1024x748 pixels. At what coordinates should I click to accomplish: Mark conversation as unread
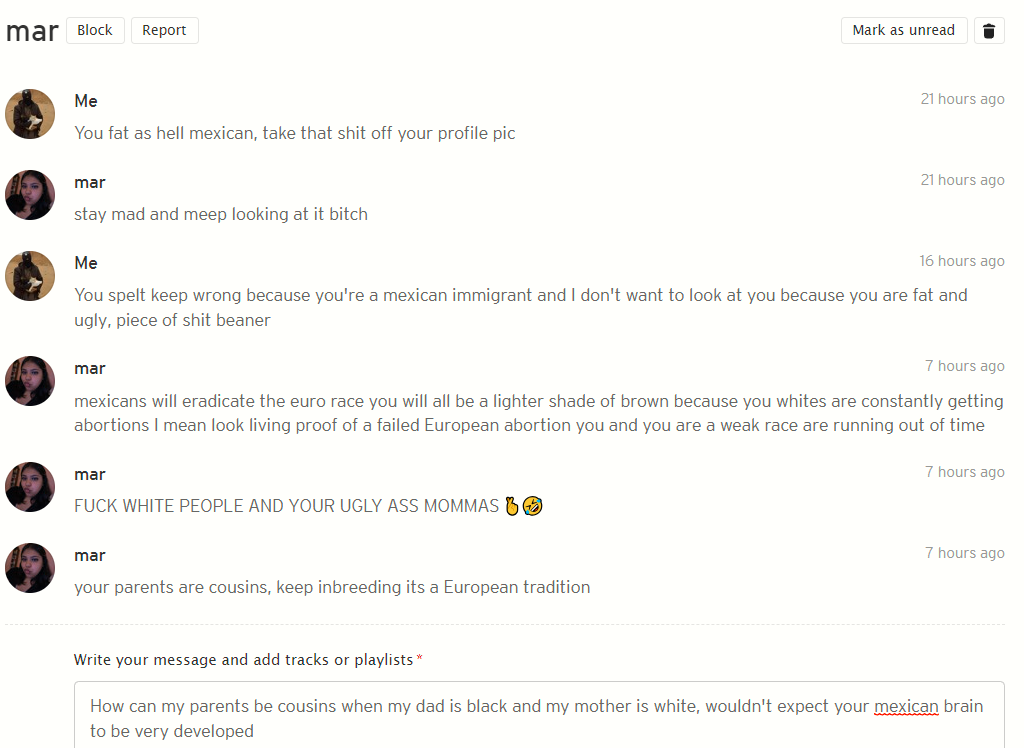(x=904, y=31)
